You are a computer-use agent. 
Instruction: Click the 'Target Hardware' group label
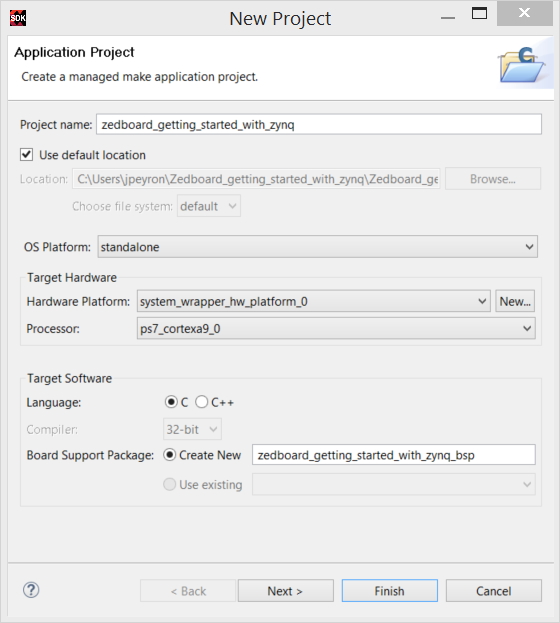pyautogui.click(x=72, y=277)
